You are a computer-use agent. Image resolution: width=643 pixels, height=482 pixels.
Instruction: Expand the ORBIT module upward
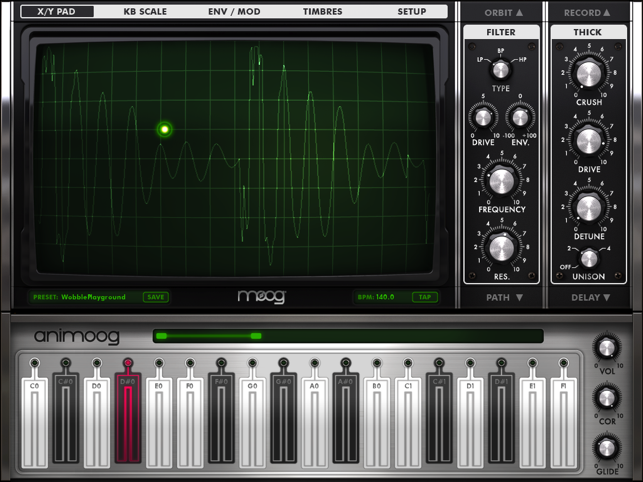(501, 13)
